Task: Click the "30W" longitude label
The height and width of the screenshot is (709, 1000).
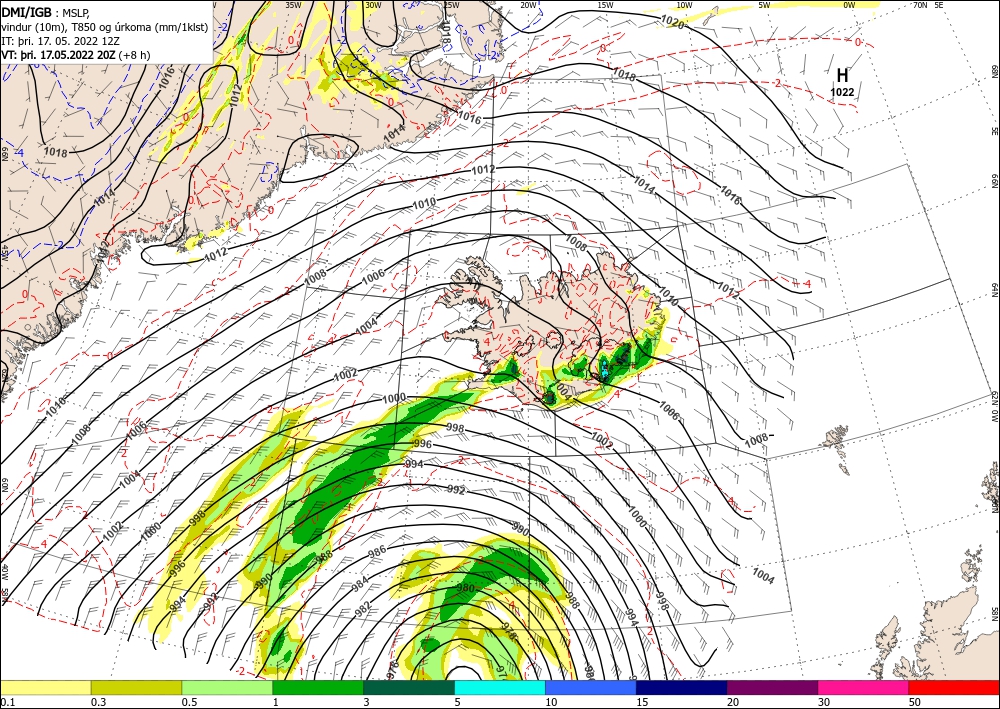Action: [373, 5]
